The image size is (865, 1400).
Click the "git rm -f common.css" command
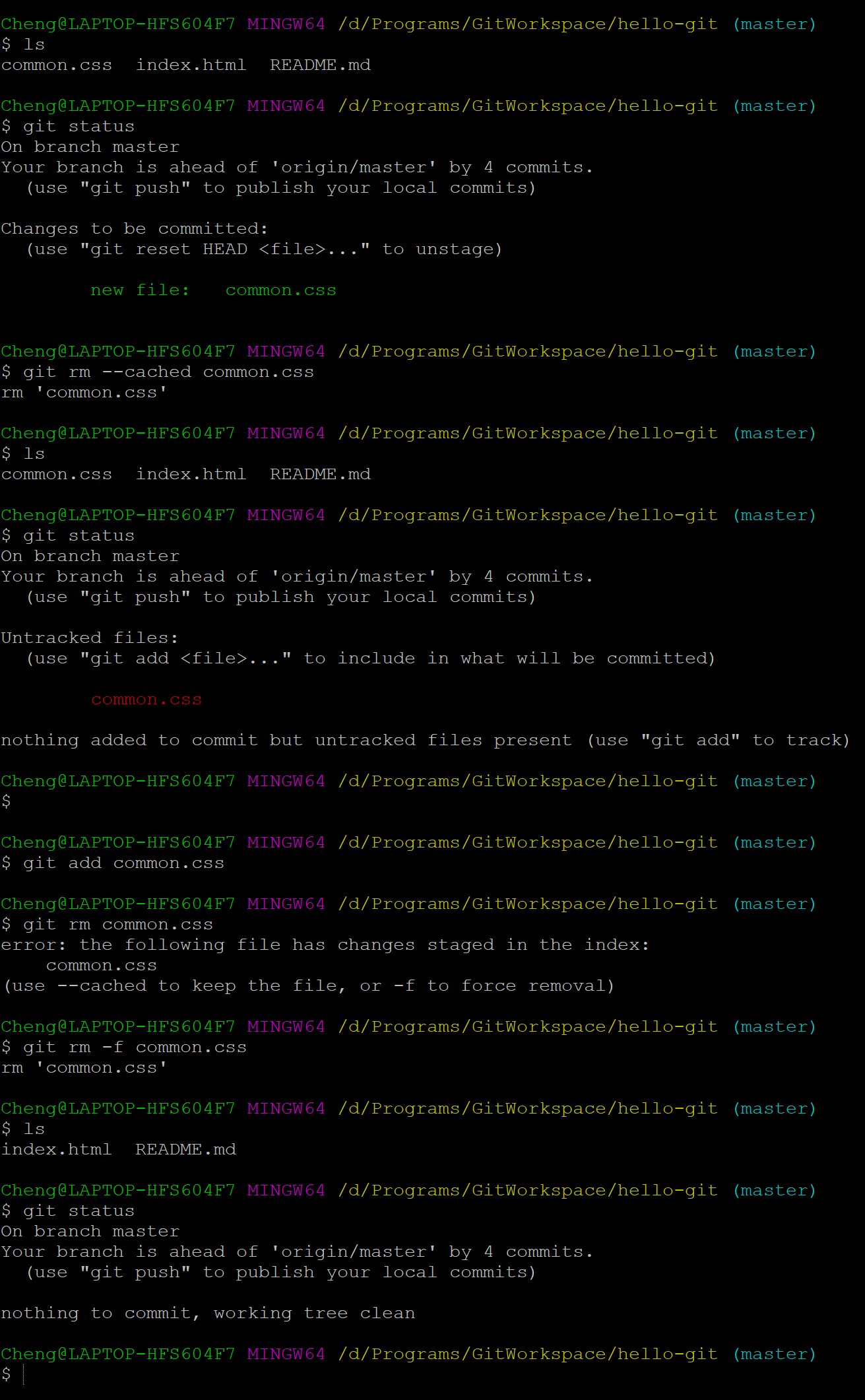(135, 1048)
